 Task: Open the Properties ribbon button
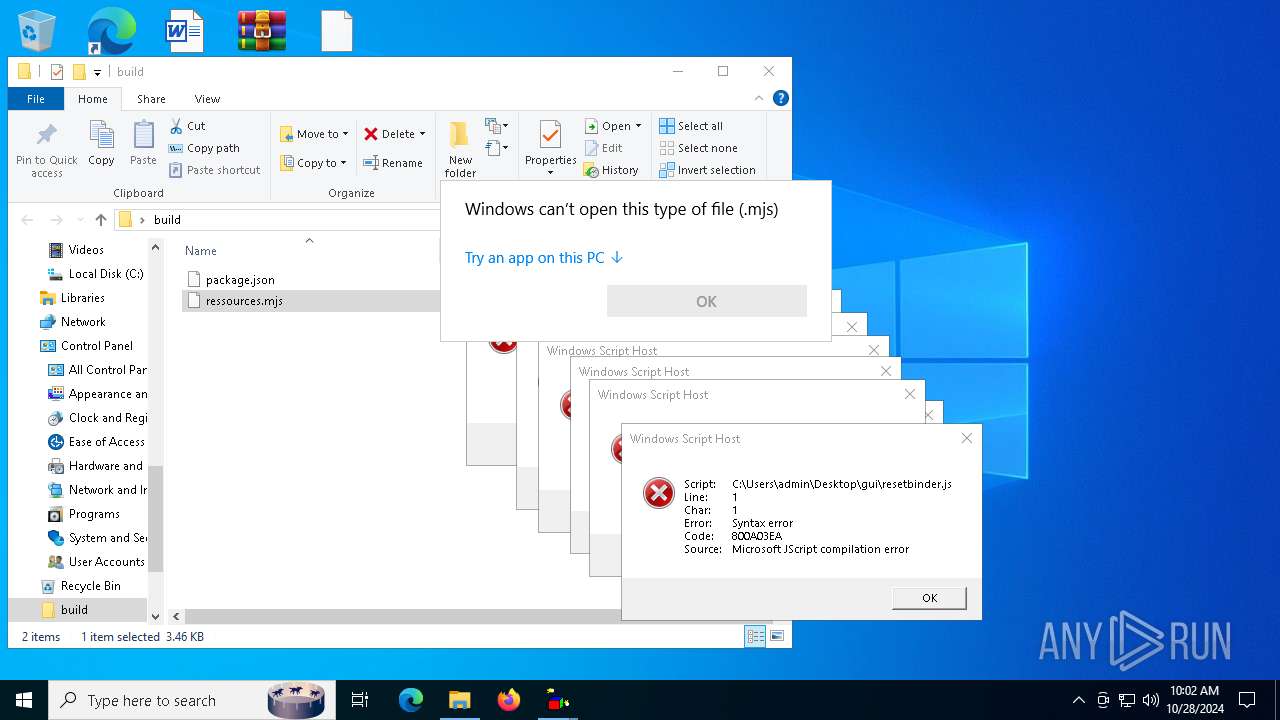pyautogui.click(x=550, y=149)
